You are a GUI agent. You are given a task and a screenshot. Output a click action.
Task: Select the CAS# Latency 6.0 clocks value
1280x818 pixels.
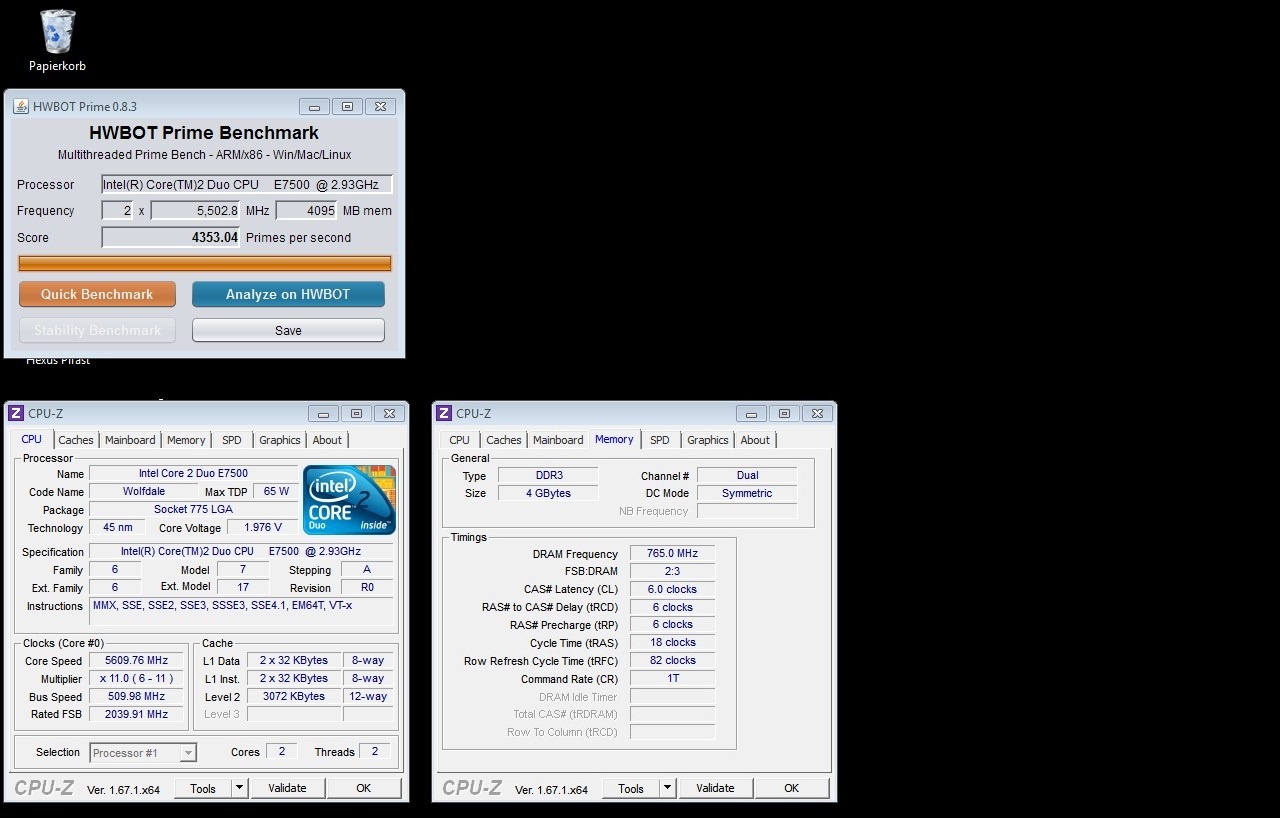672,589
